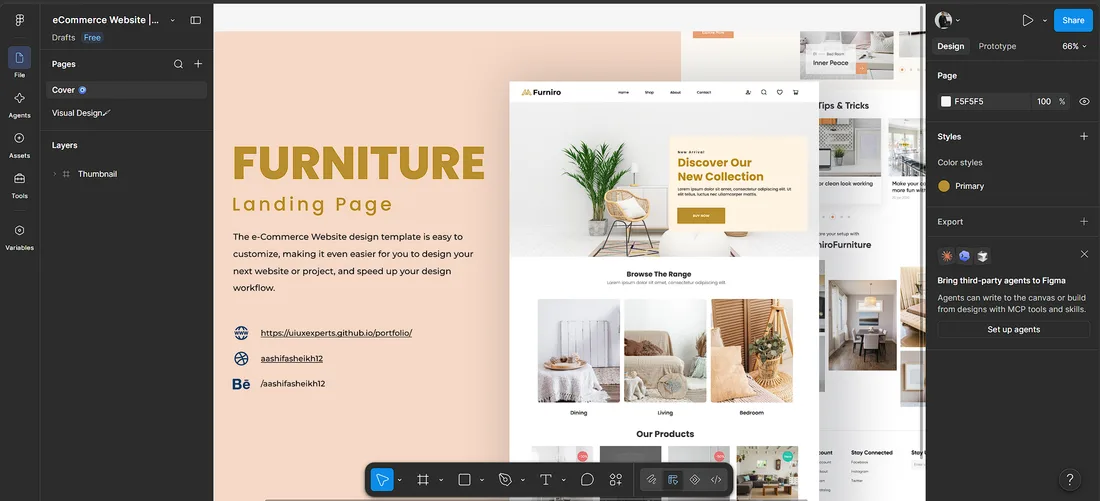Click the user avatar in top right
This screenshot has width=1100, height=501.
944,20
